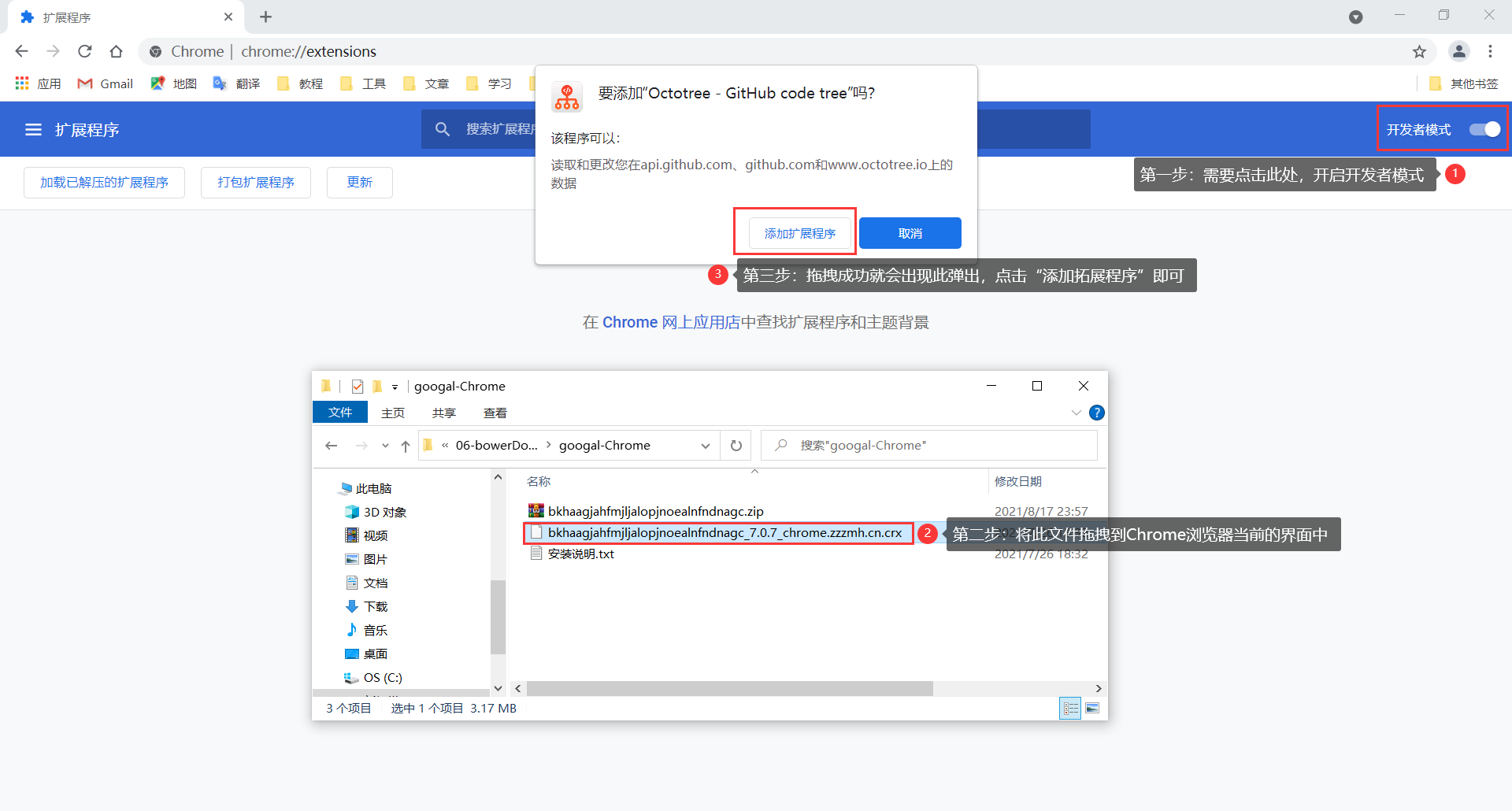Open the 工具 bookmark folder

(363, 83)
